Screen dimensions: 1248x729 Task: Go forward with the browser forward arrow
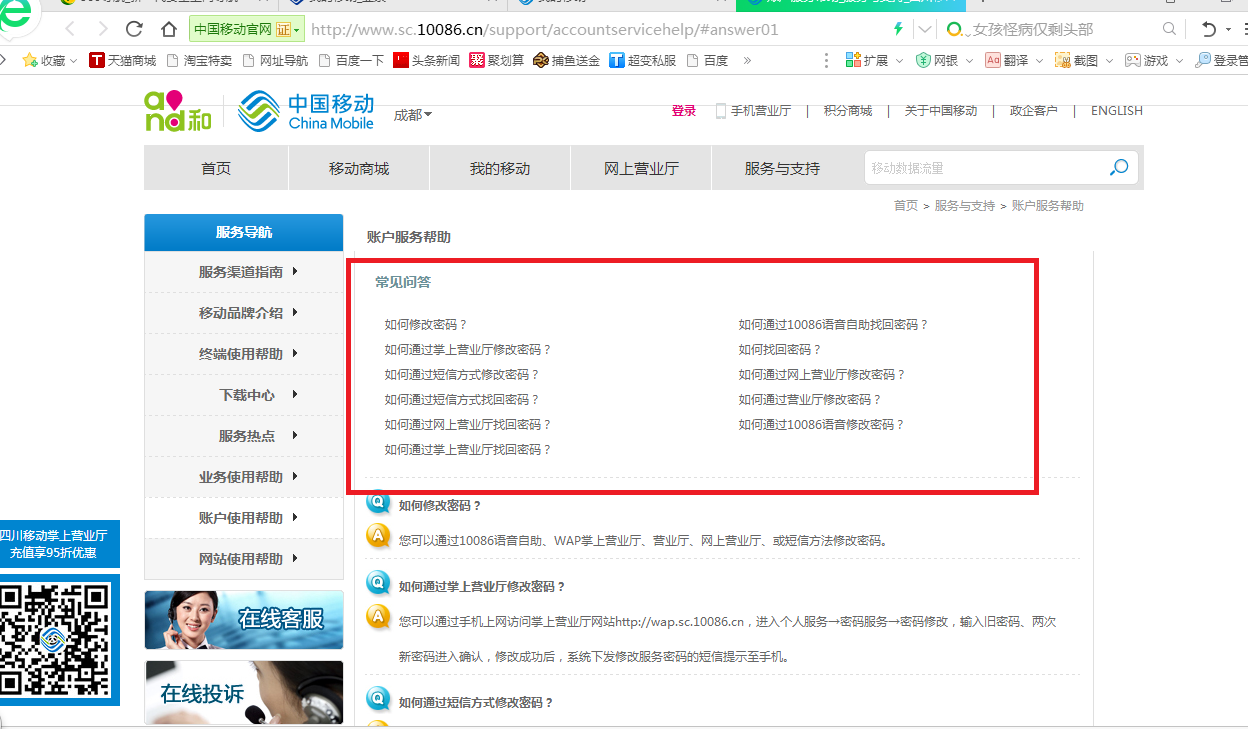click(102, 29)
